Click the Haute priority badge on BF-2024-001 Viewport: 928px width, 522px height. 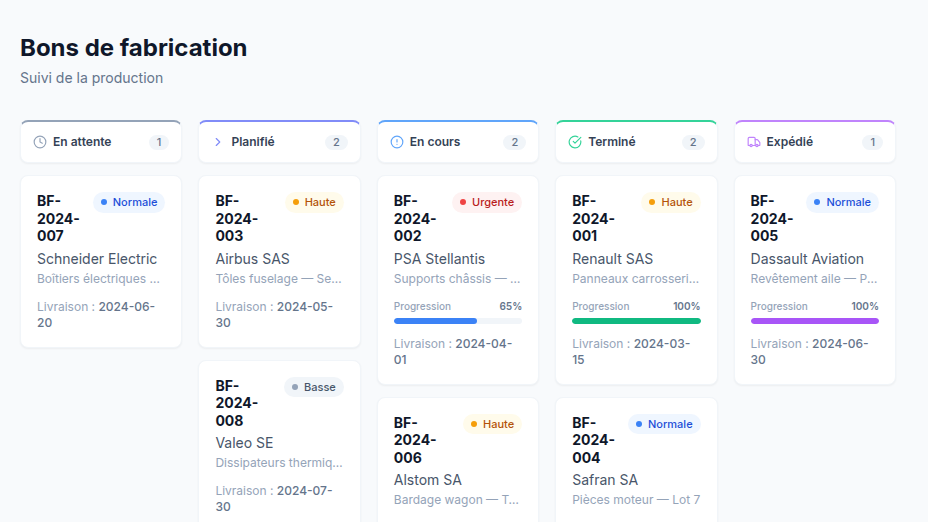coord(671,202)
